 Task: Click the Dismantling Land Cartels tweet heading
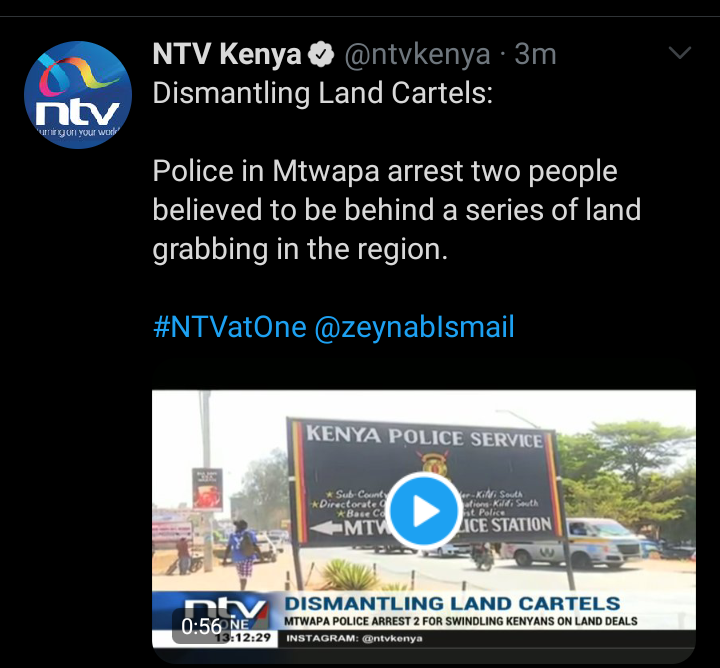coord(322,93)
